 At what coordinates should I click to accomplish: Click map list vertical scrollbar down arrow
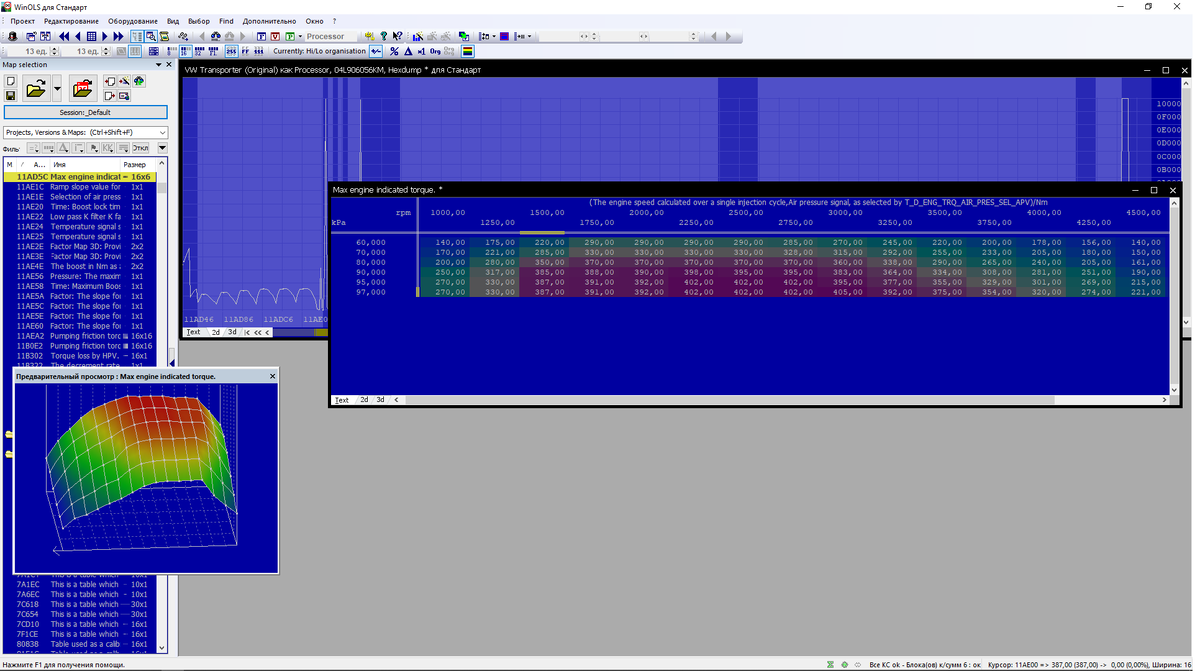click(x=162, y=648)
